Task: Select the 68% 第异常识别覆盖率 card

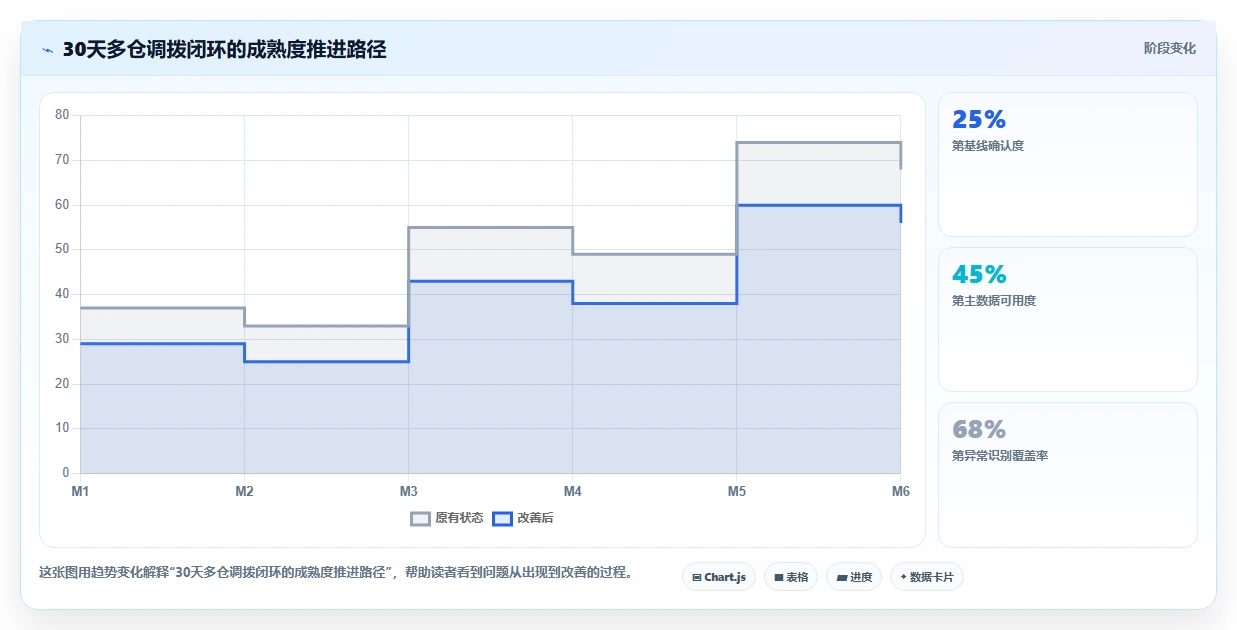Action: (1067, 475)
